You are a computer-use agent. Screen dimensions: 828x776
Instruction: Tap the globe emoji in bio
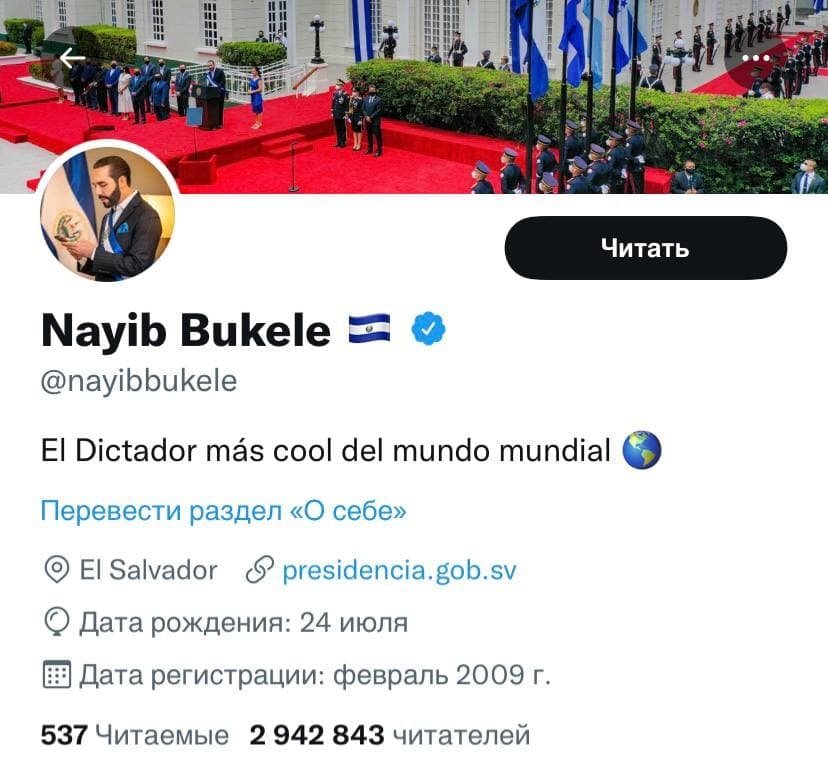click(x=642, y=450)
